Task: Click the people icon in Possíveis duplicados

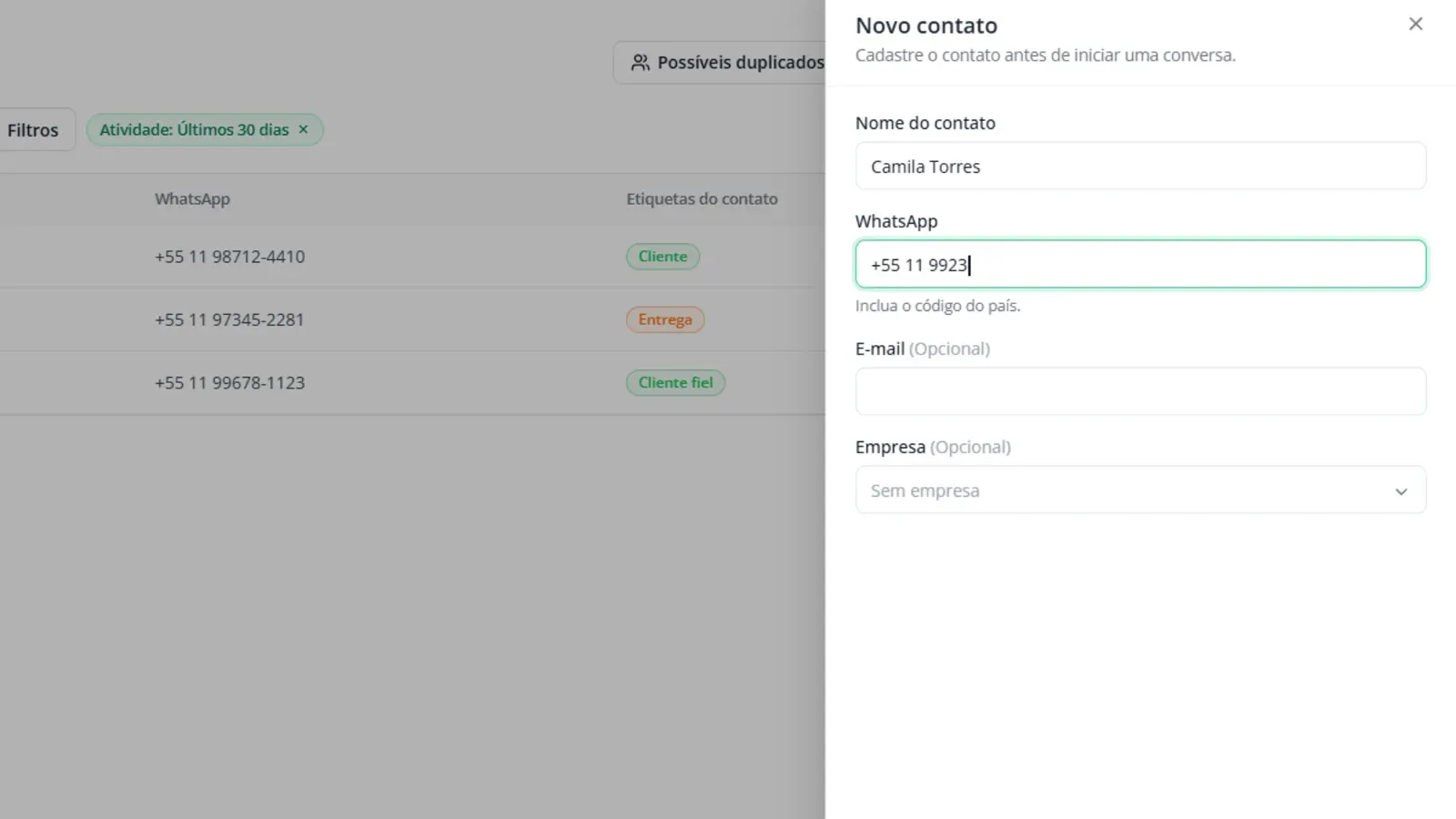Action: [641, 62]
